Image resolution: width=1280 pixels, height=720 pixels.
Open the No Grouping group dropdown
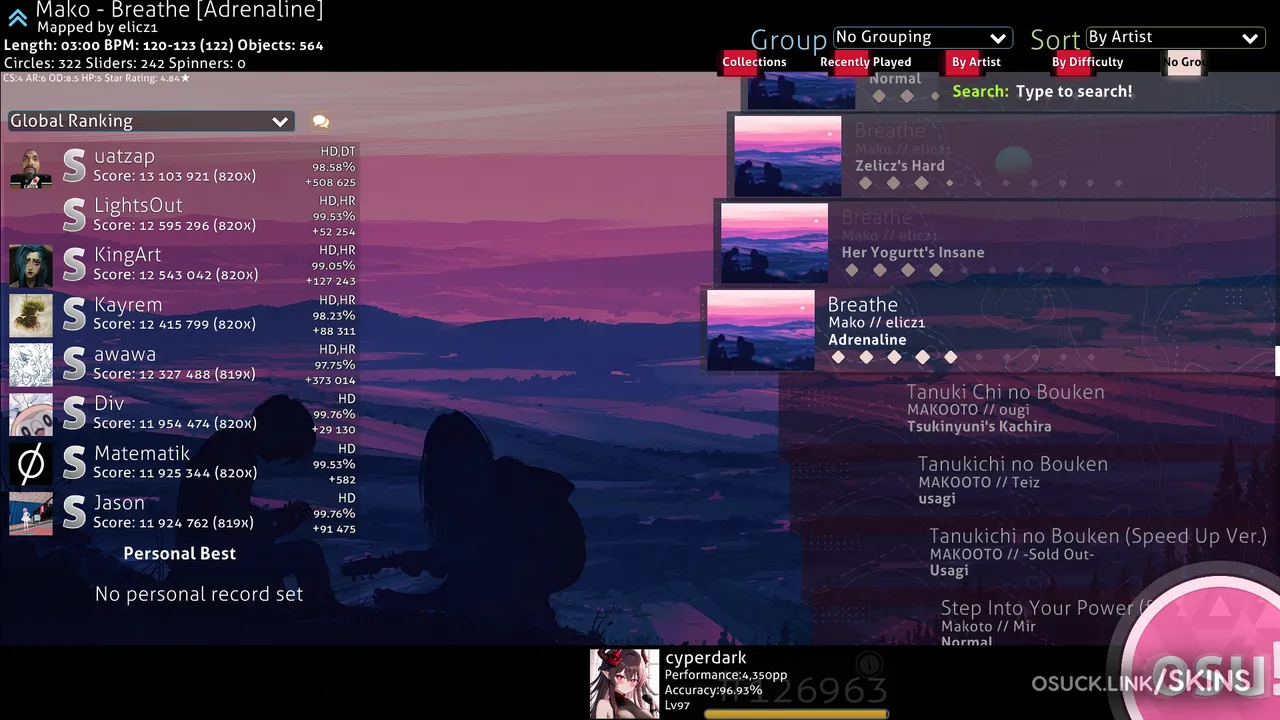pyautogui.click(x=922, y=38)
